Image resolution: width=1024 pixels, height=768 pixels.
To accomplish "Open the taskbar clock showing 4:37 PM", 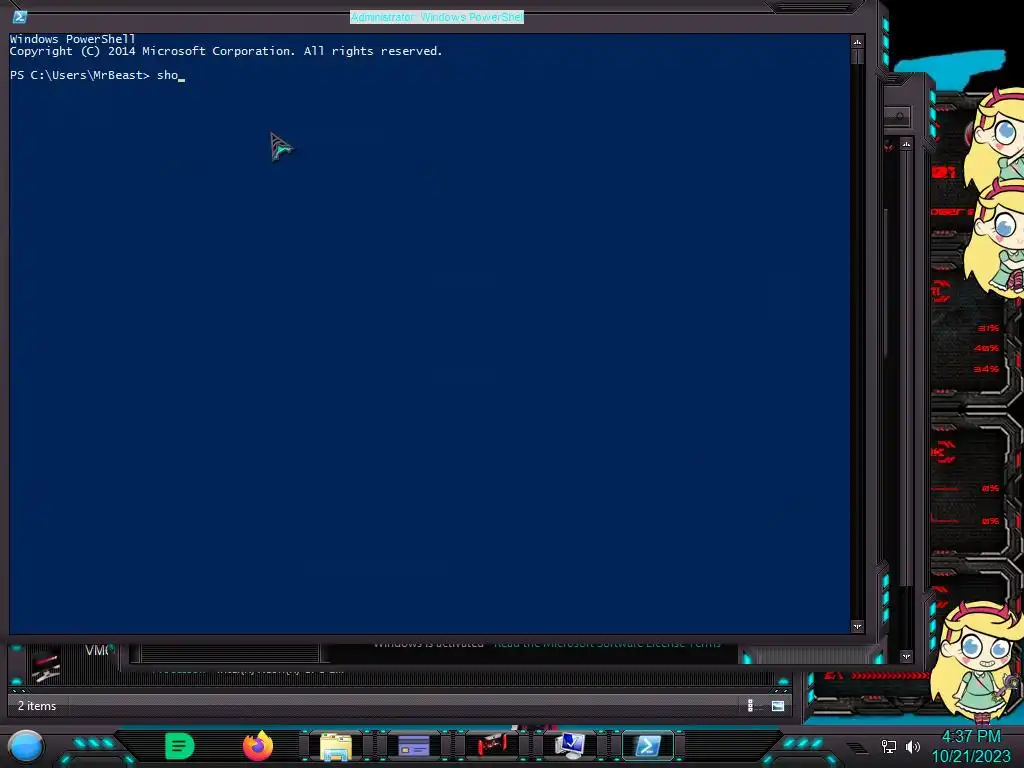I will [x=971, y=746].
